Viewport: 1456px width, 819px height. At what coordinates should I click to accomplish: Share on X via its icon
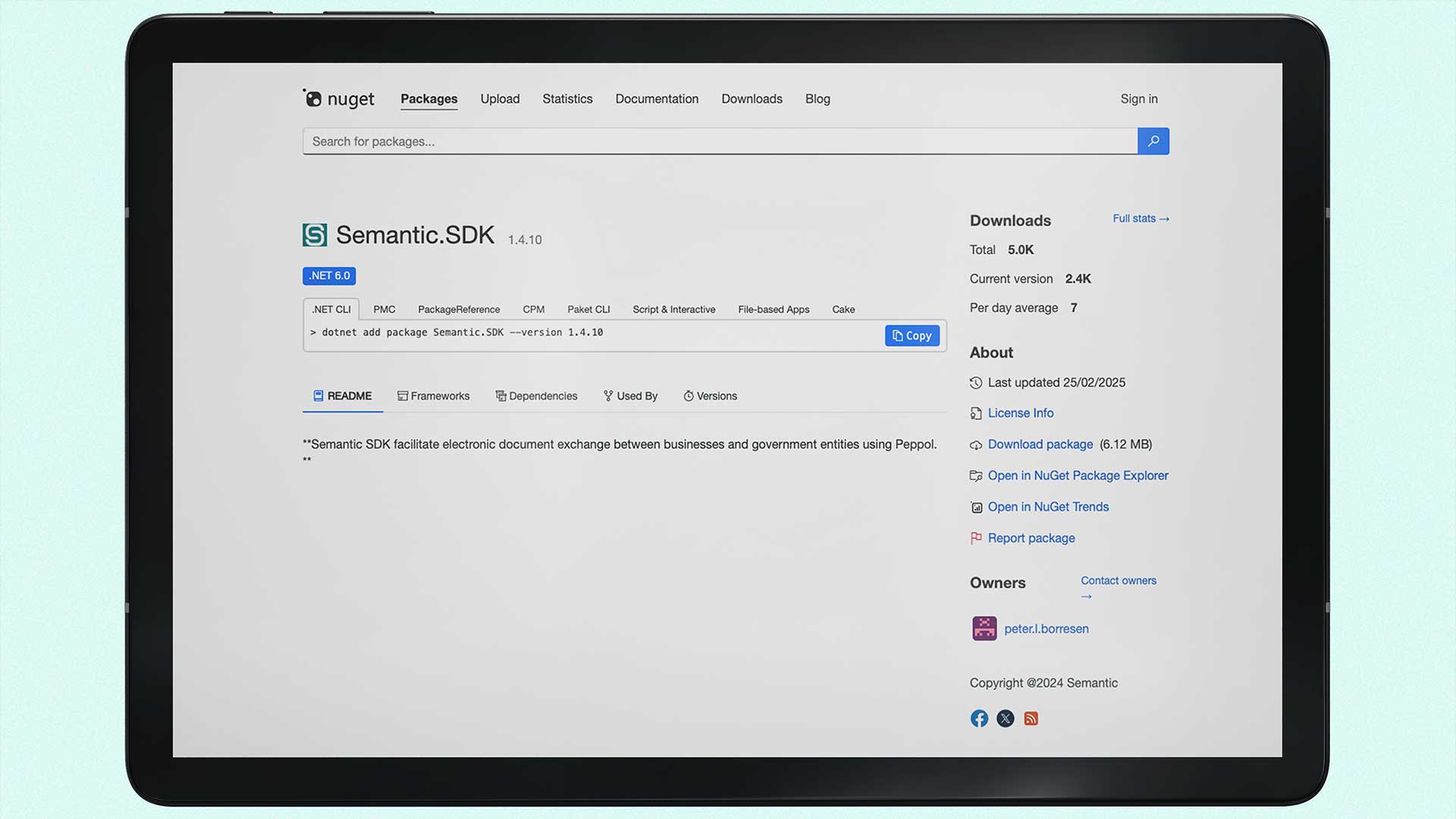click(1005, 718)
